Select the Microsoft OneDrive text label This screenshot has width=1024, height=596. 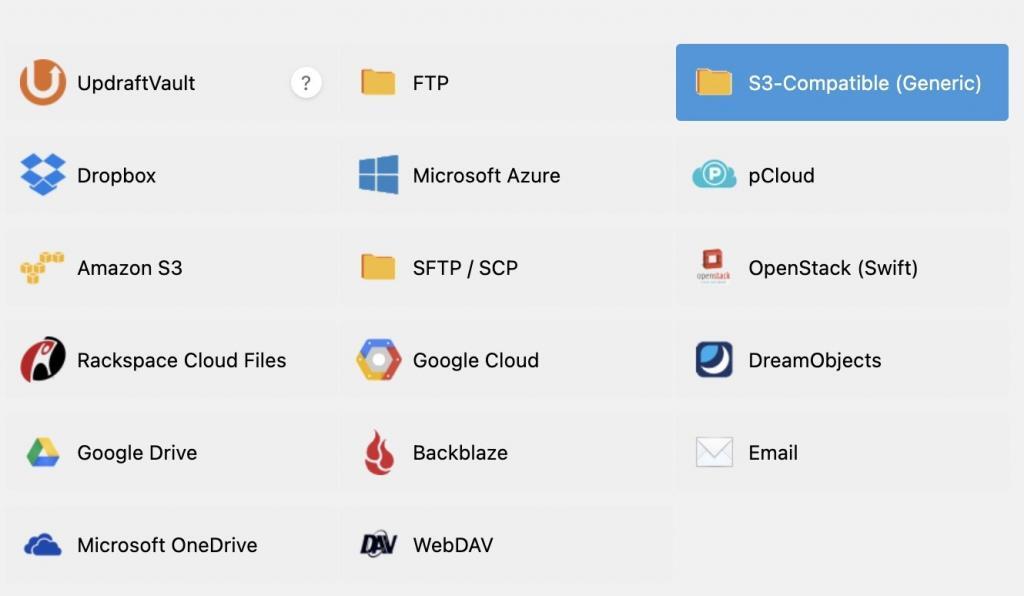[x=167, y=545]
